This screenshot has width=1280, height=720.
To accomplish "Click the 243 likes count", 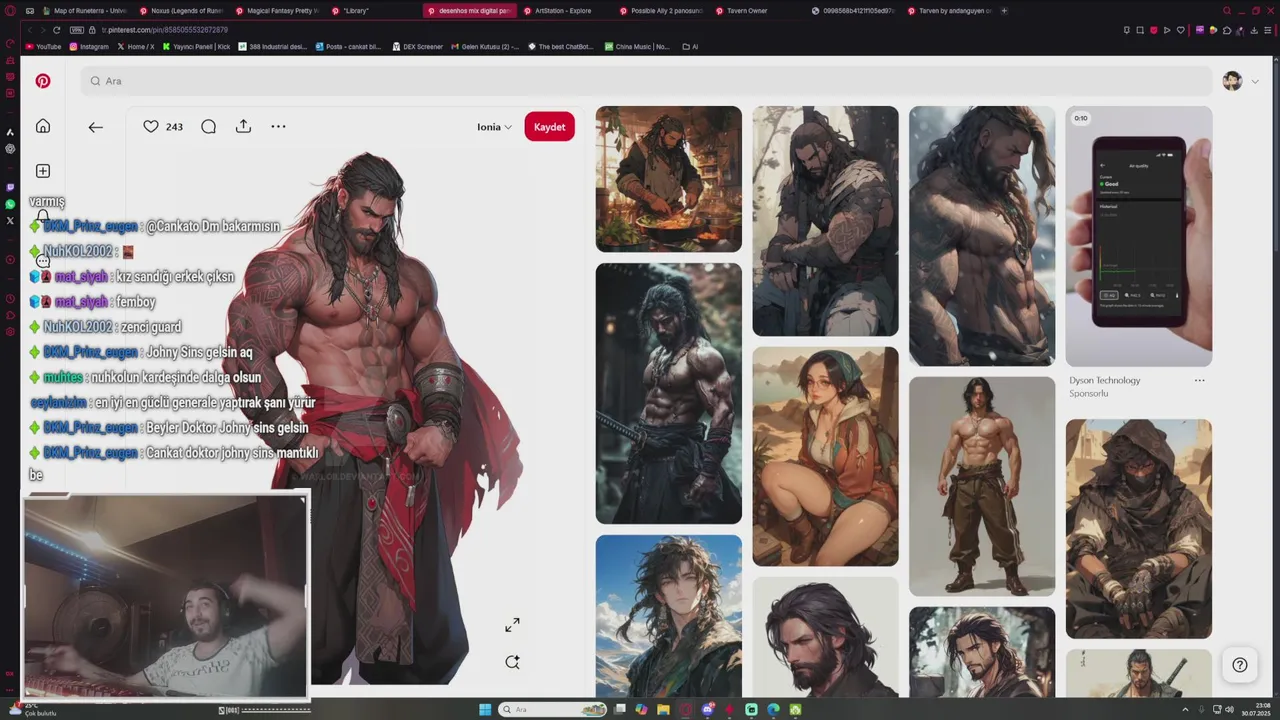I will pos(174,127).
